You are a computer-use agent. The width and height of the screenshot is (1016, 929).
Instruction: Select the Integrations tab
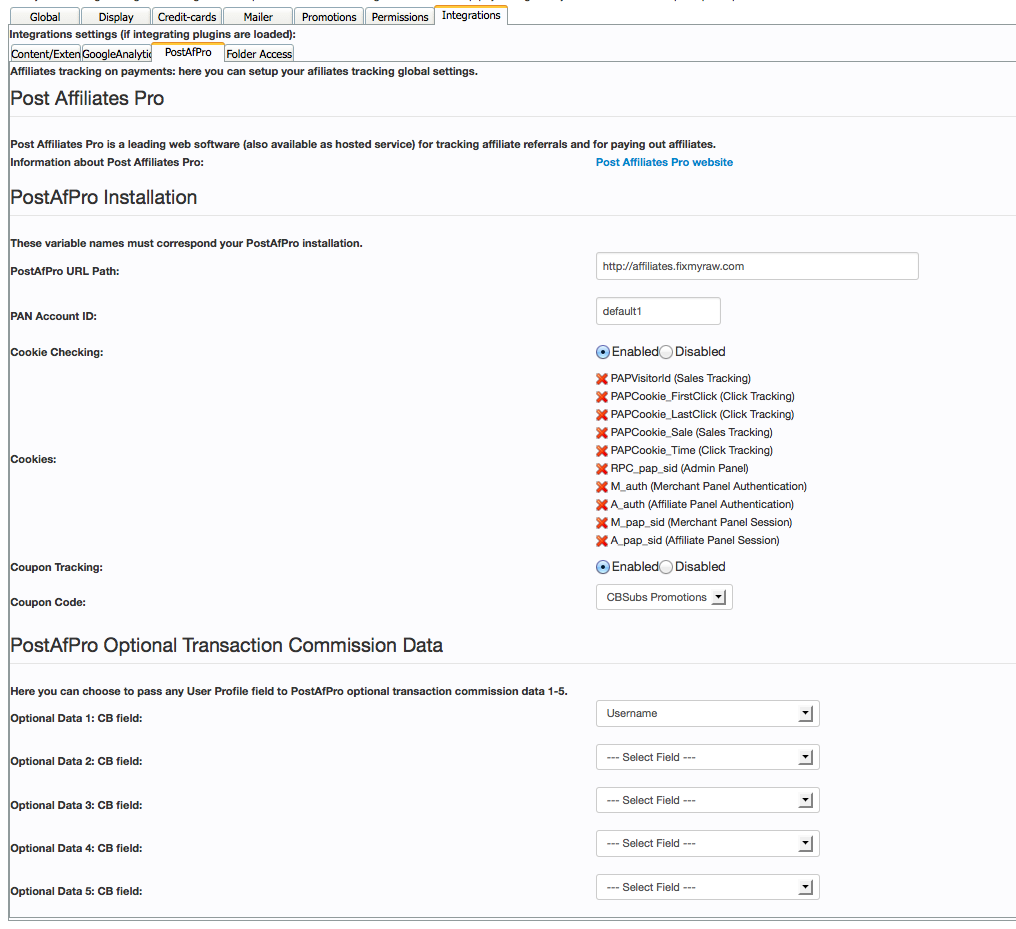point(471,15)
